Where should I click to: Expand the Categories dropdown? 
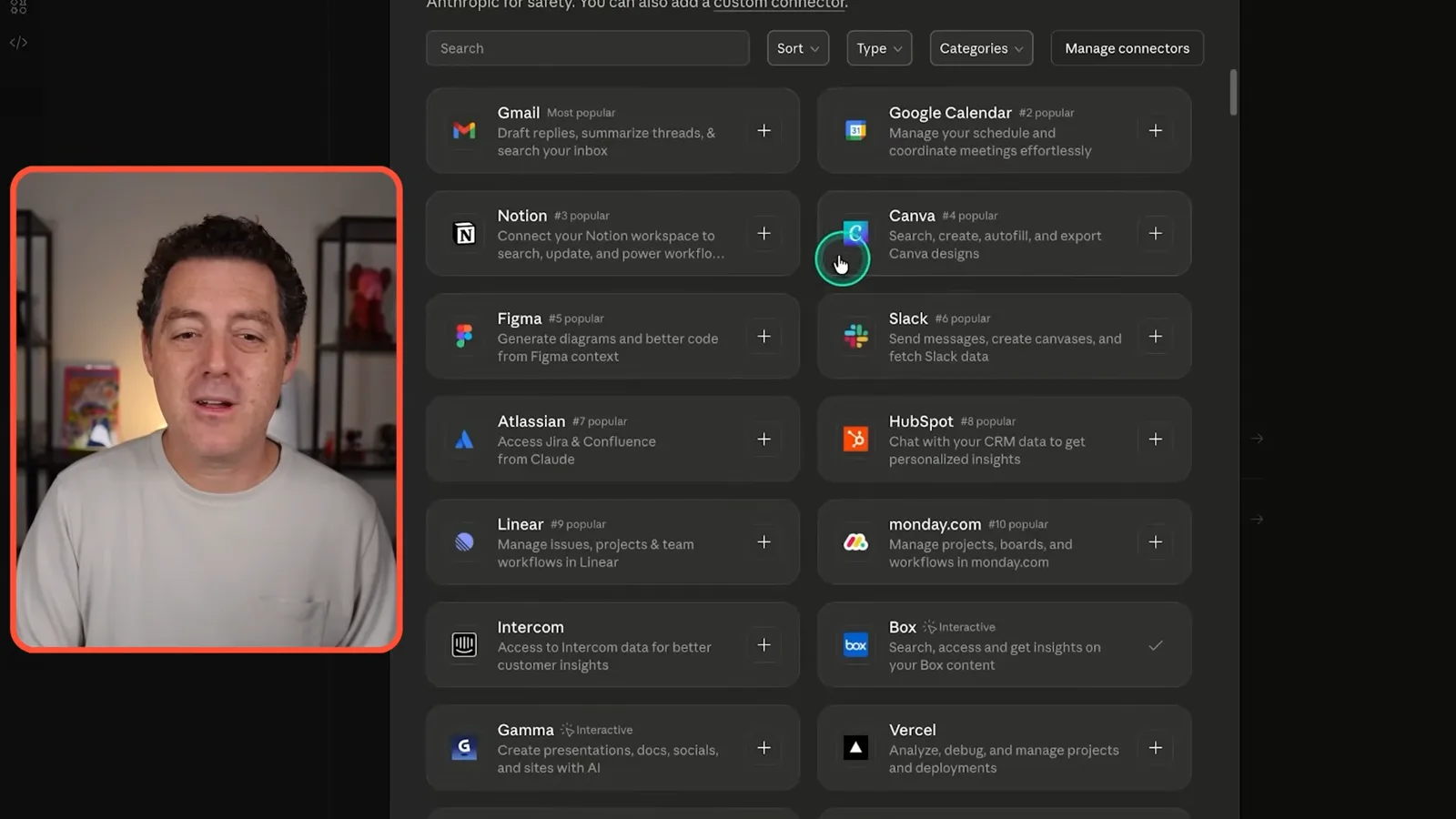[x=981, y=48]
